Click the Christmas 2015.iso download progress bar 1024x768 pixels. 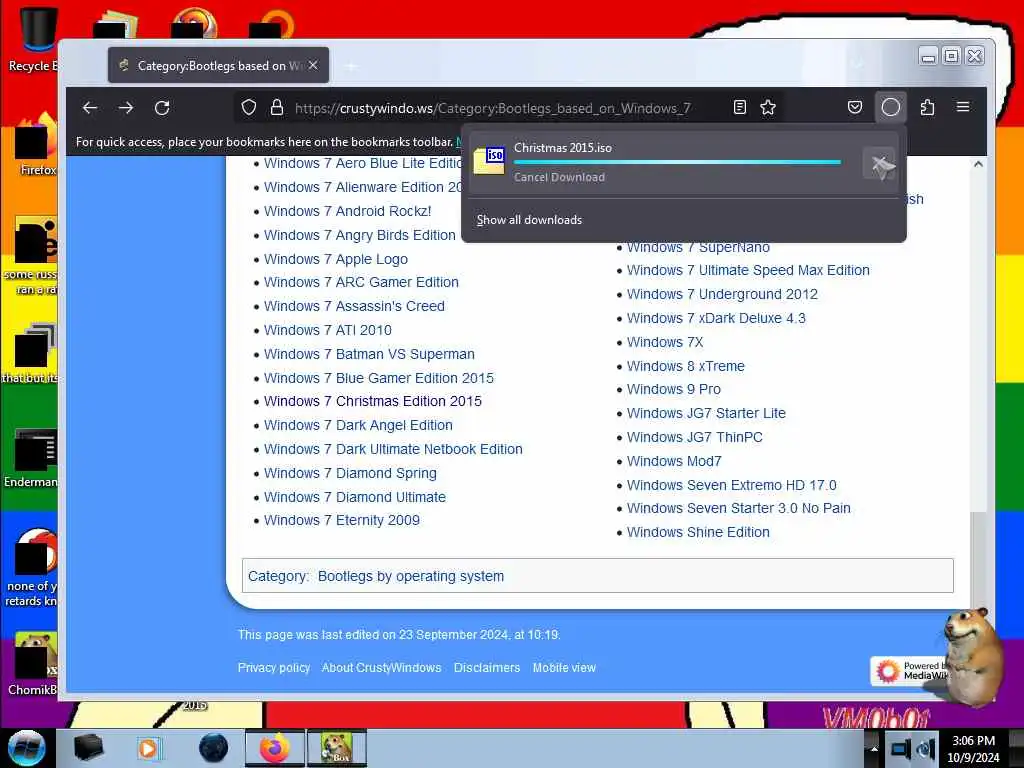pos(677,162)
